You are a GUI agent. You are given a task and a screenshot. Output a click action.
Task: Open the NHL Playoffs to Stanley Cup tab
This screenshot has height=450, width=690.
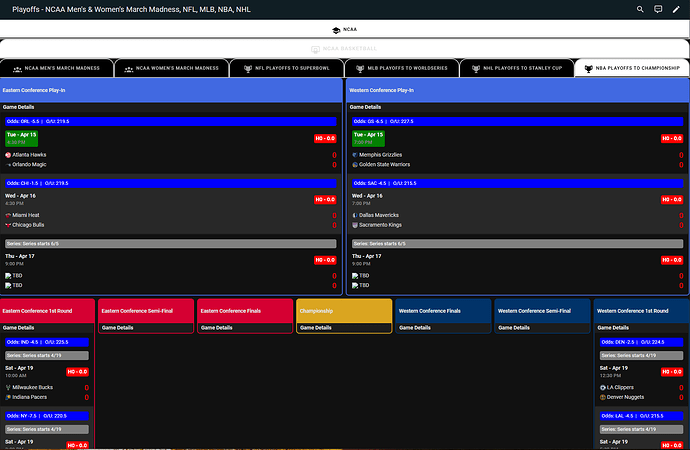(x=516, y=68)
